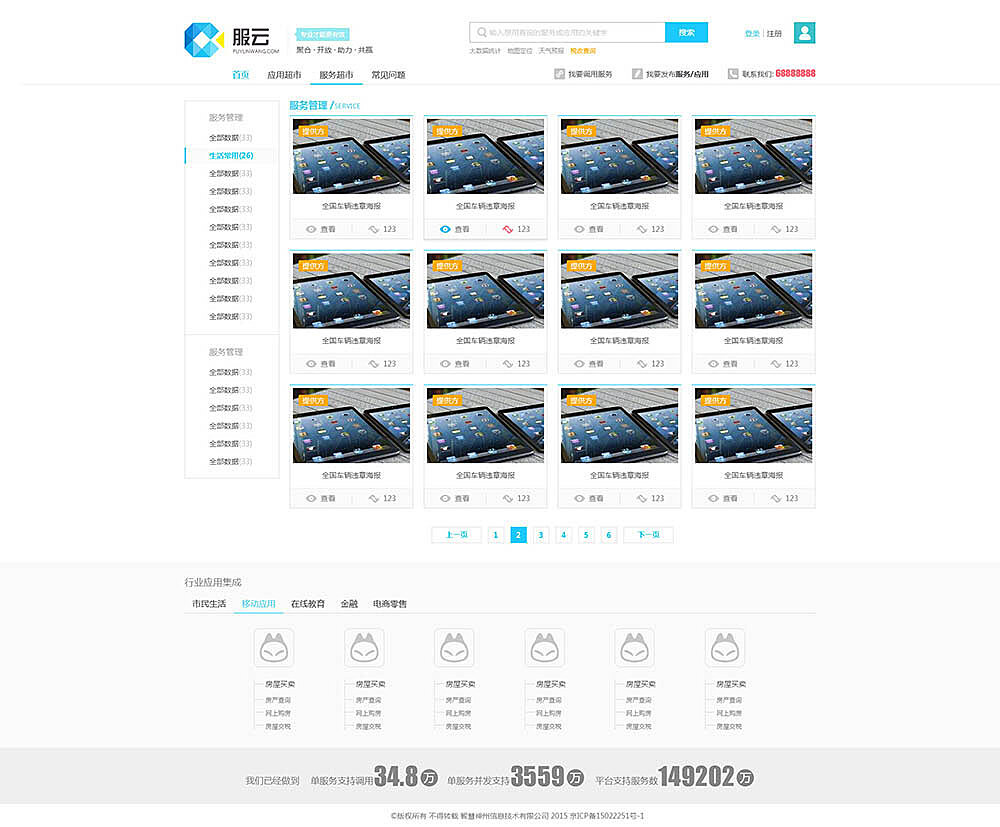Image resolution: width=1000 pixels, height=827 pixels.
Task: Switch to the 电商零售 tab
Action: coord(390,604)
